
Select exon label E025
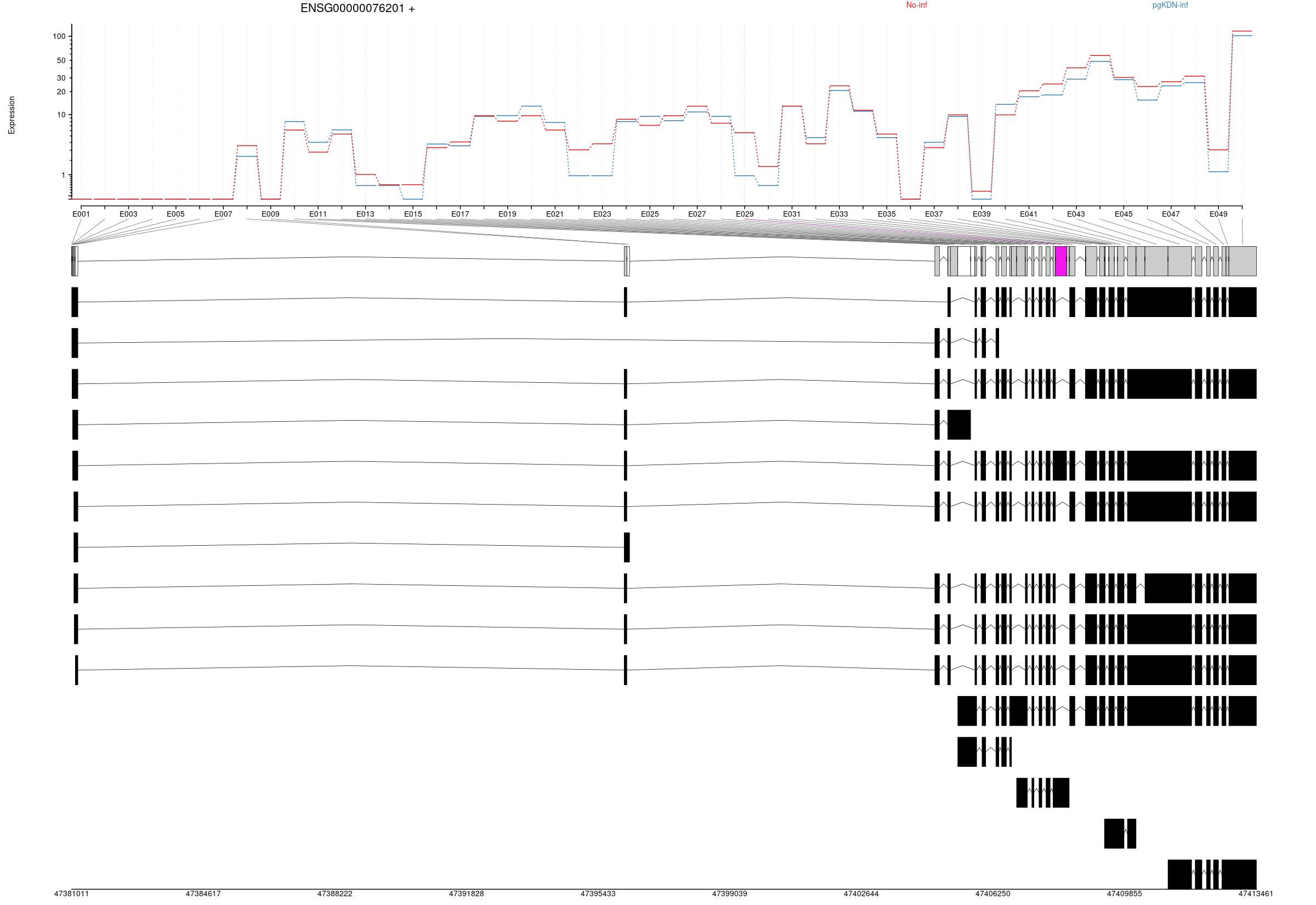(x=650, y=214)
